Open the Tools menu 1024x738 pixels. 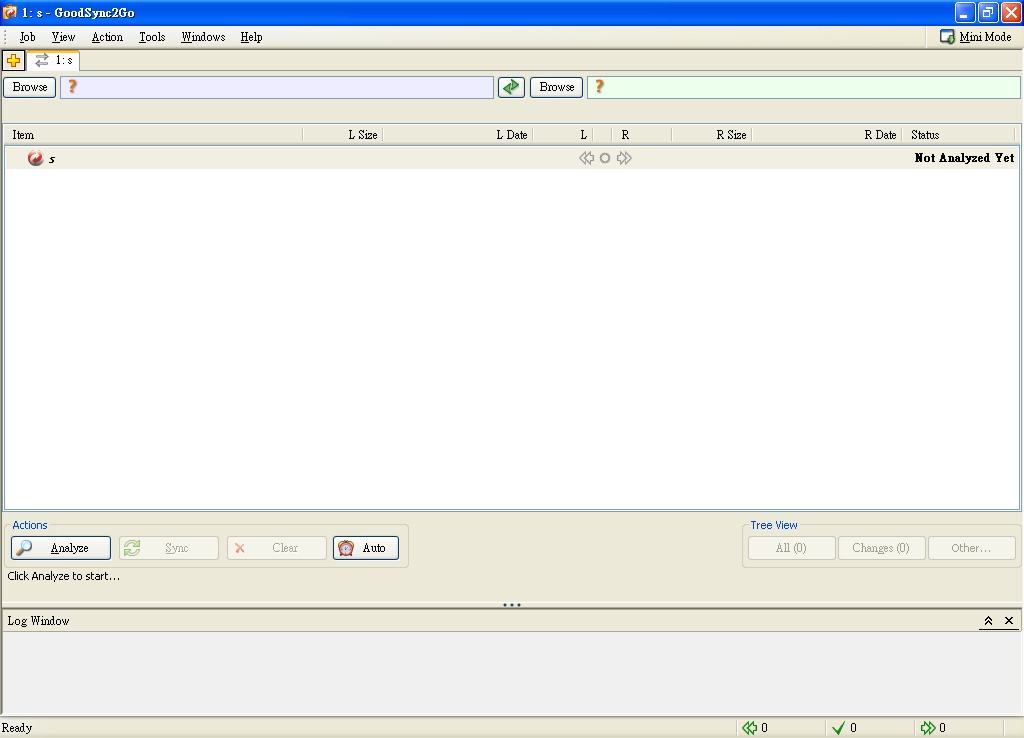coord(152,37)
